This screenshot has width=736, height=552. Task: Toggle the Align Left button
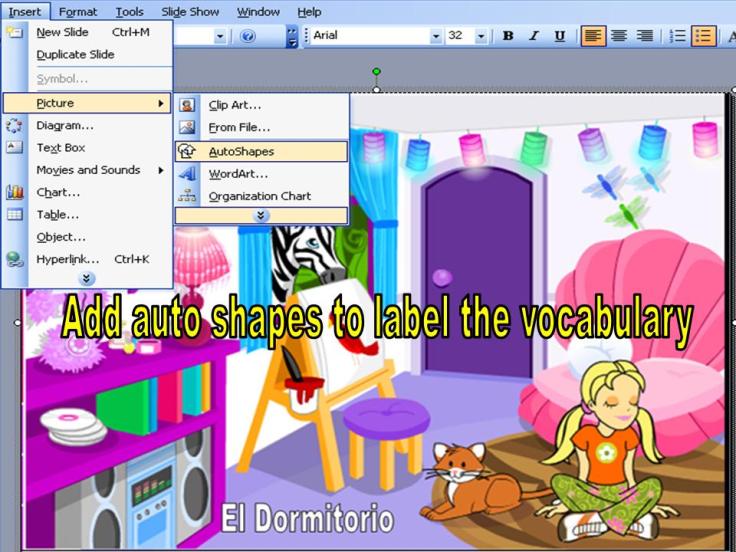tap(593, 36)
